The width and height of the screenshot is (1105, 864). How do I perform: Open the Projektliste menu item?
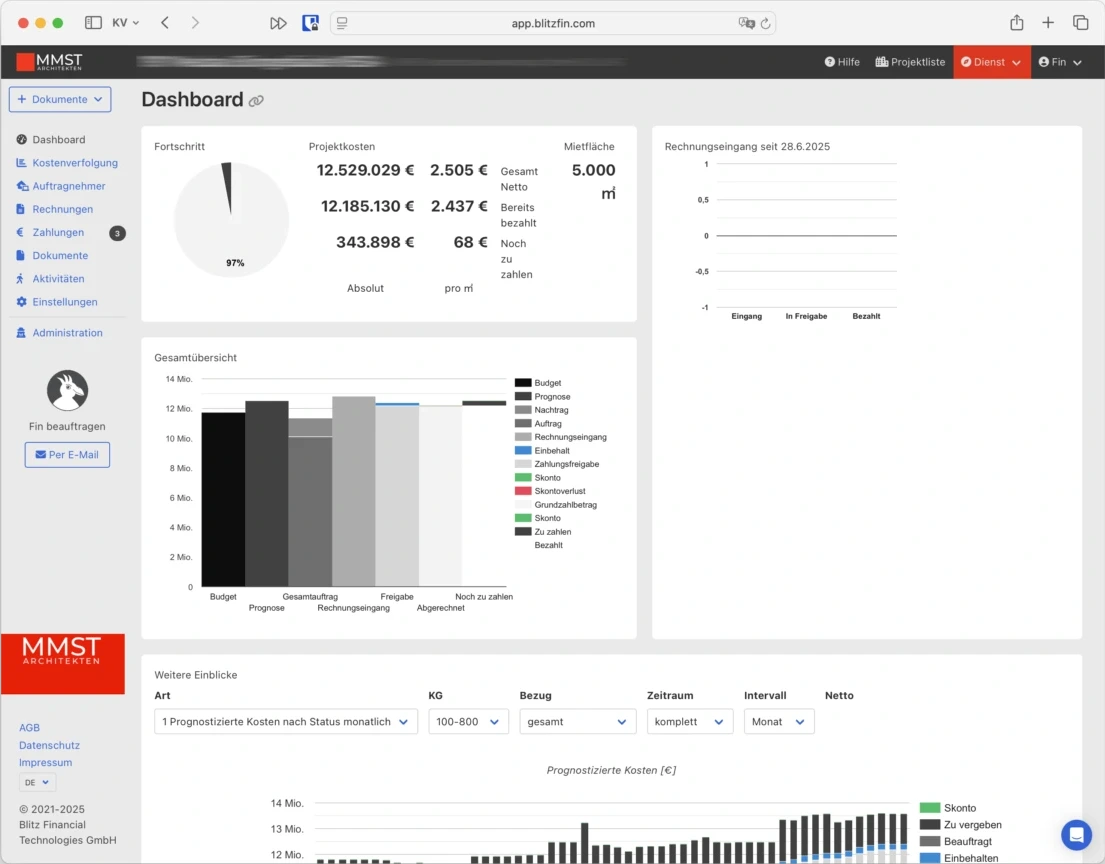pos(909,62)
